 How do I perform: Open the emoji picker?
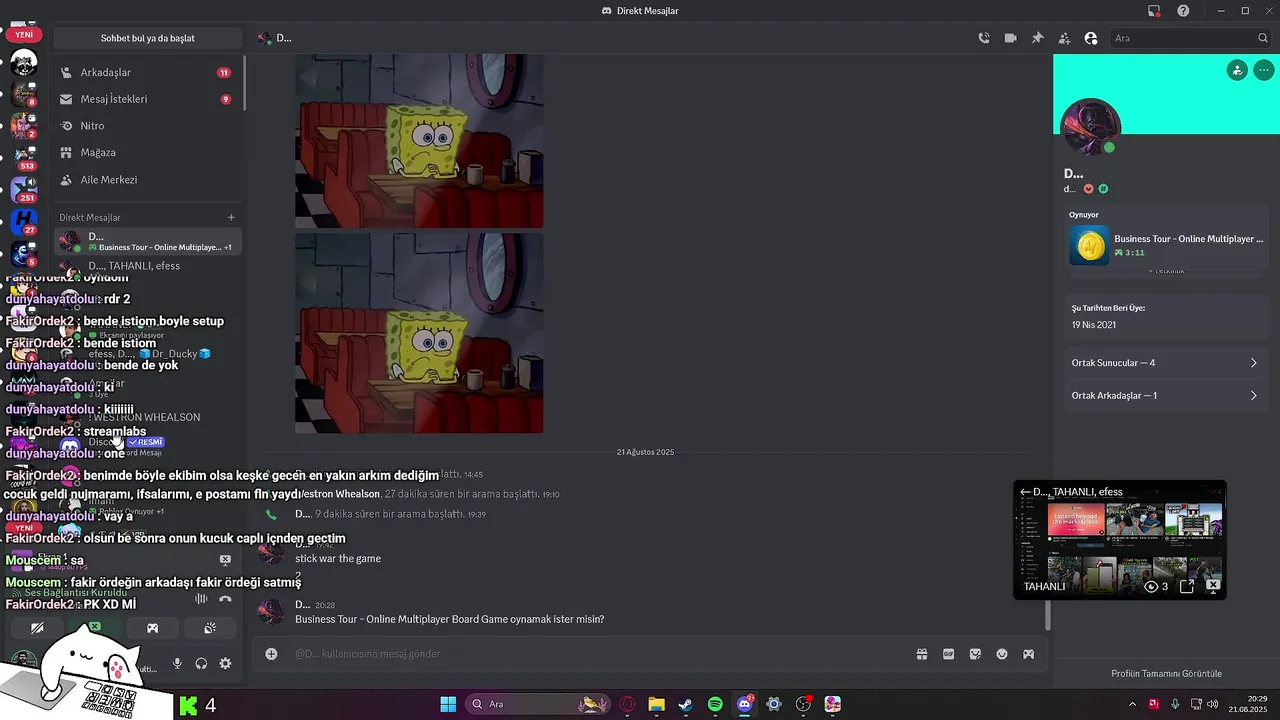[x=1002, y=654]
